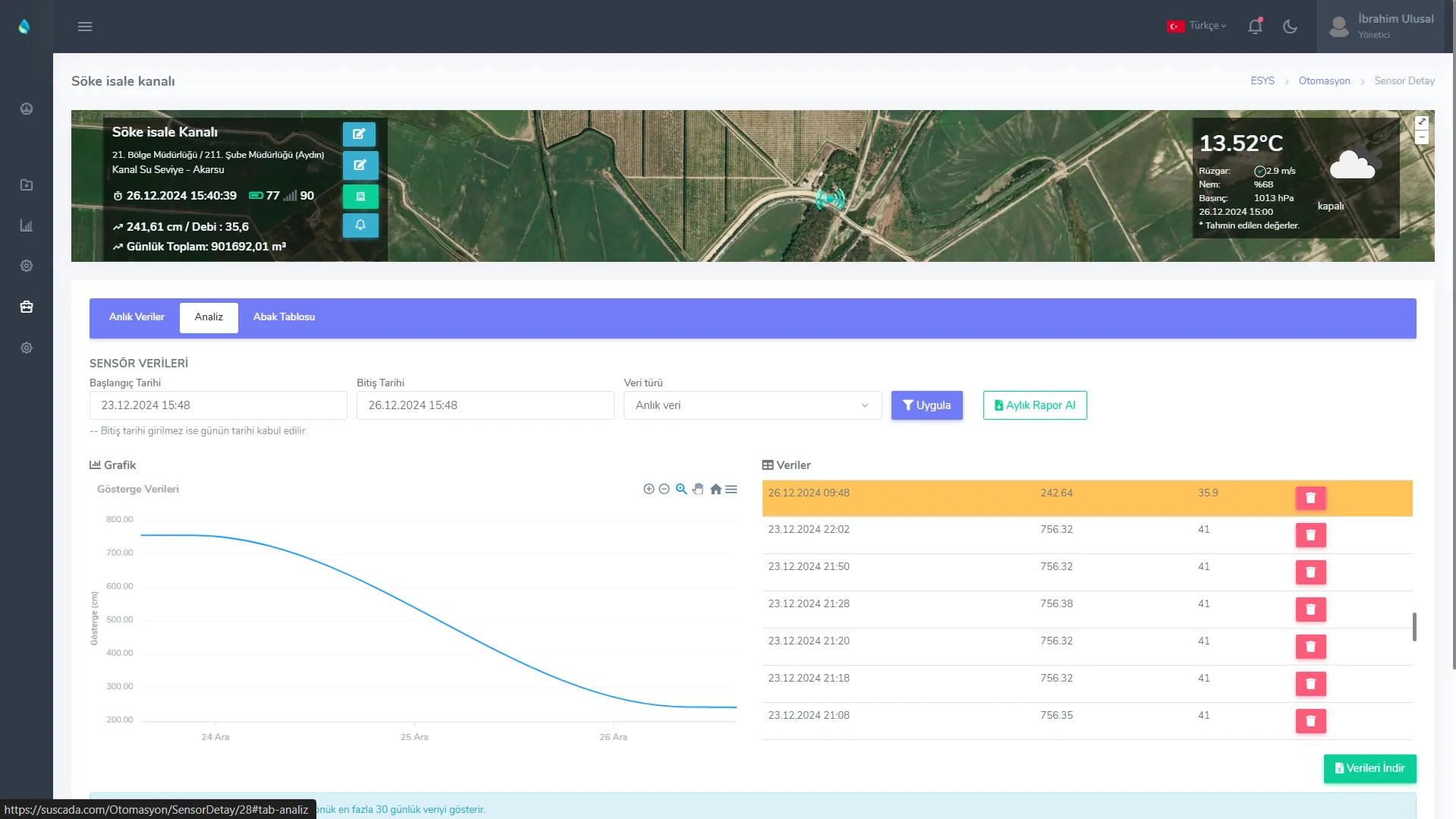This screenshot has height=819, width=1456.
Task: Click the sensor alarm bell button on map card
Action: tap(360, 225)
